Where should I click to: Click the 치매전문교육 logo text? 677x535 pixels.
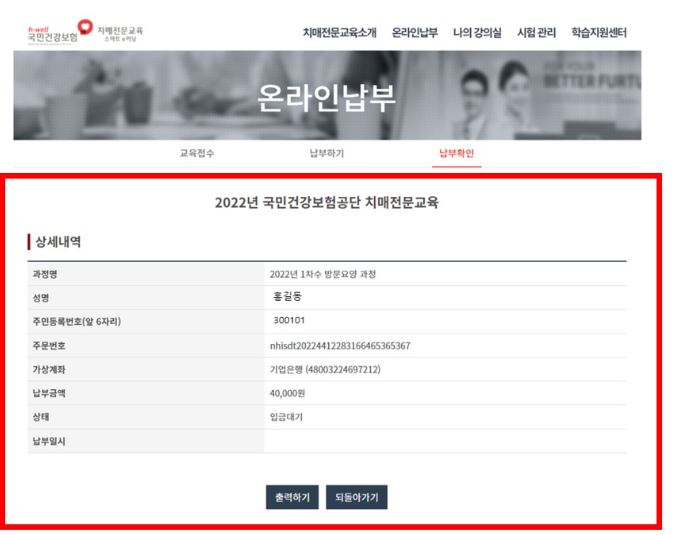120,33
